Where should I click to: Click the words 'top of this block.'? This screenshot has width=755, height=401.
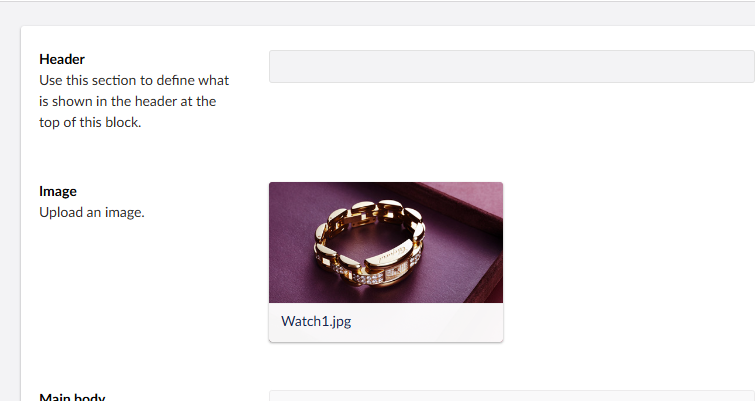90,122
